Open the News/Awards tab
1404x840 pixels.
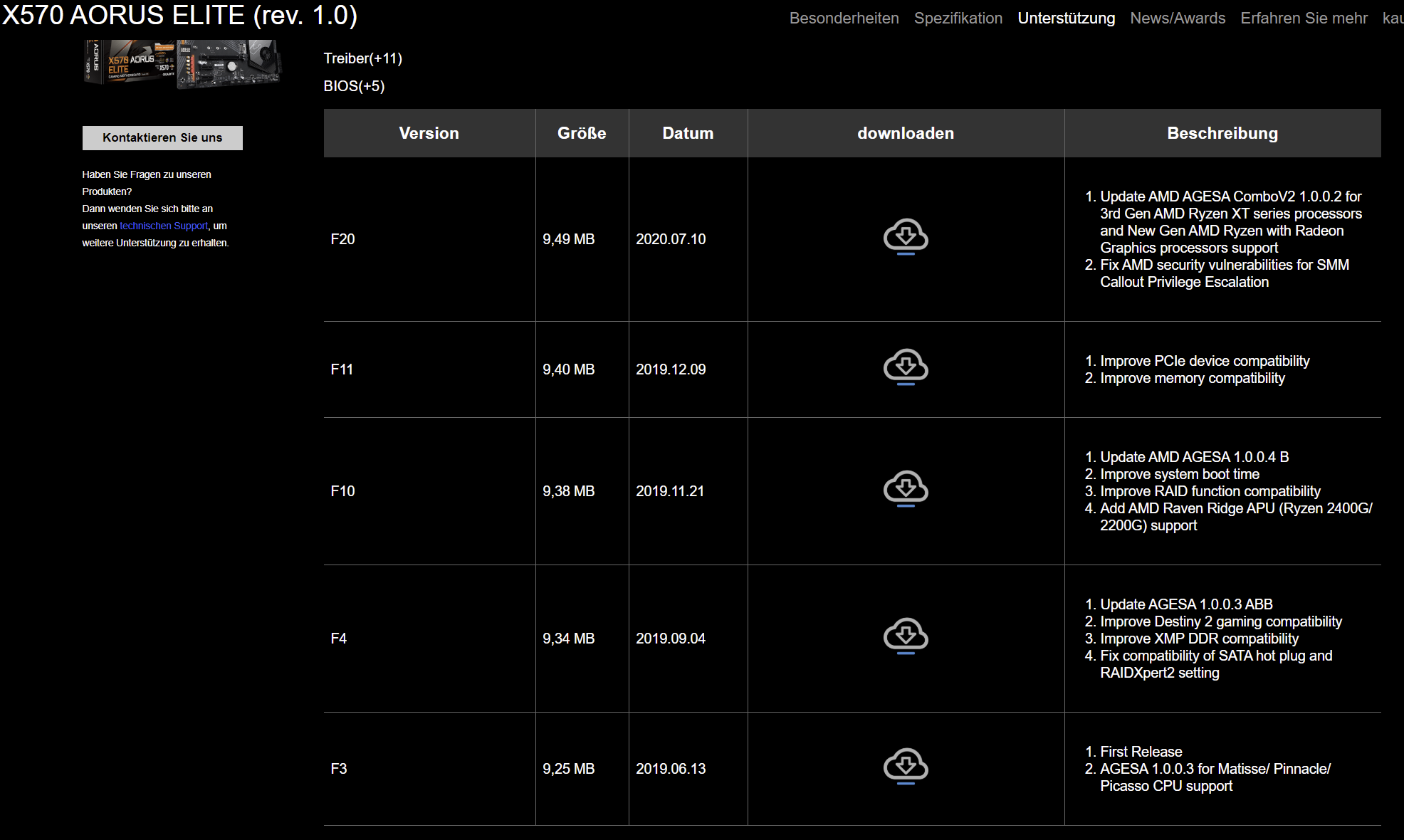[1177, 19]
